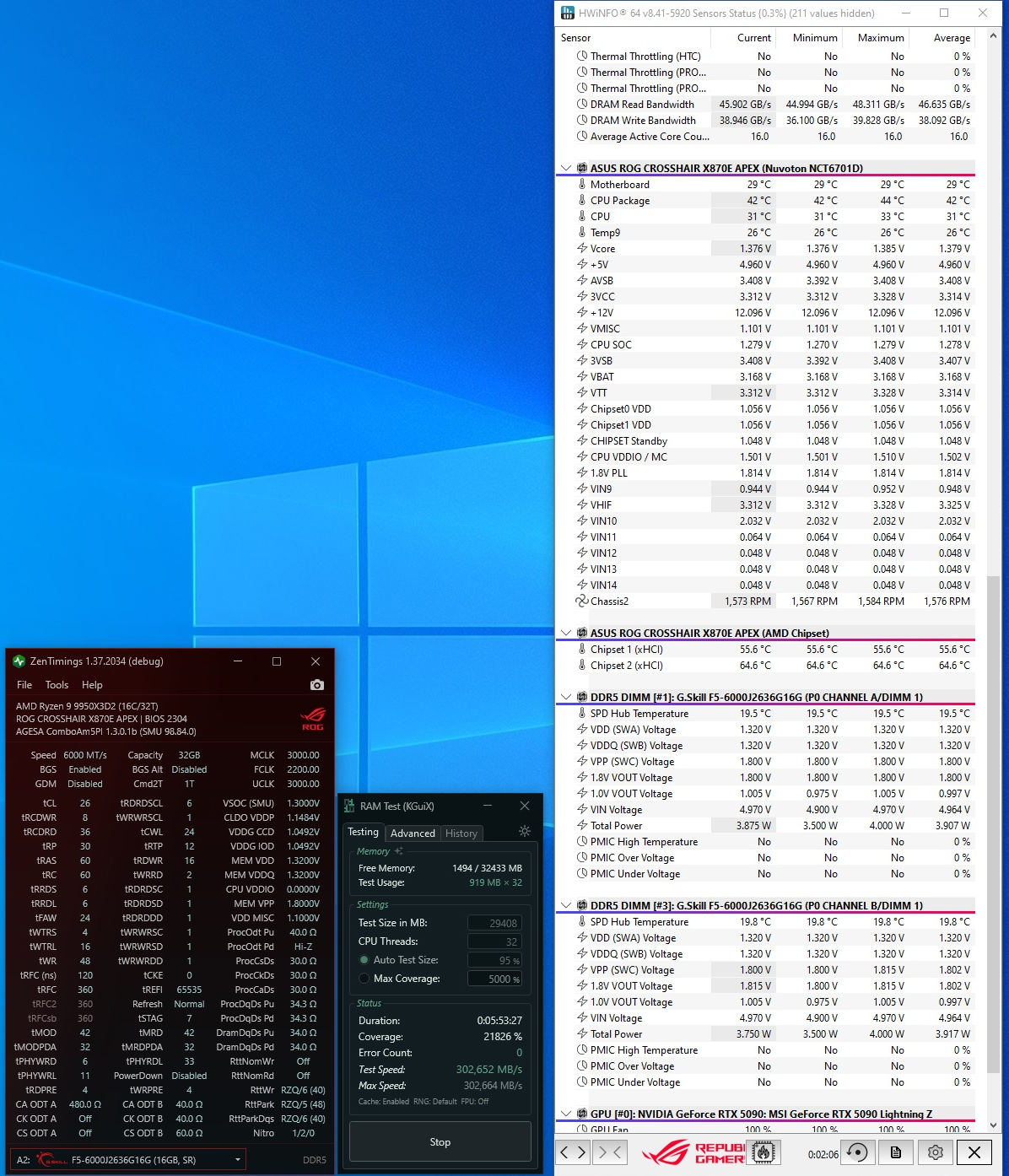Click the HWiNFO collapse arrows button
The height and width of the screenshot is (1176, 1009).
coord(610,1152)
